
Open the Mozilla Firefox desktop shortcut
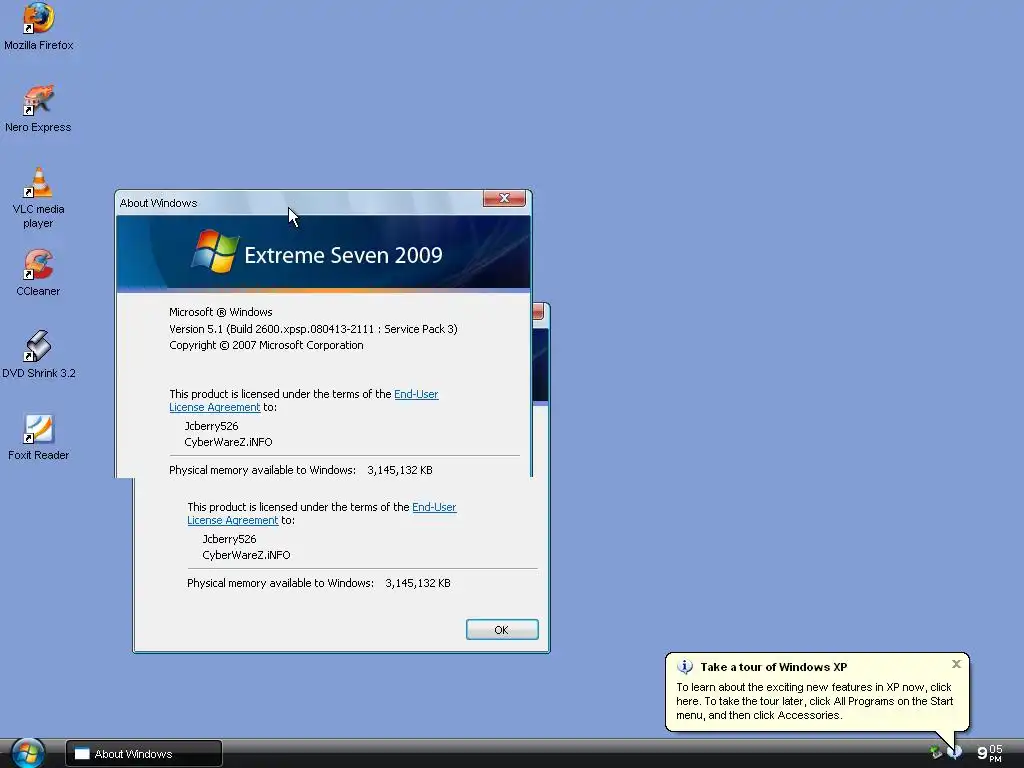39,26
